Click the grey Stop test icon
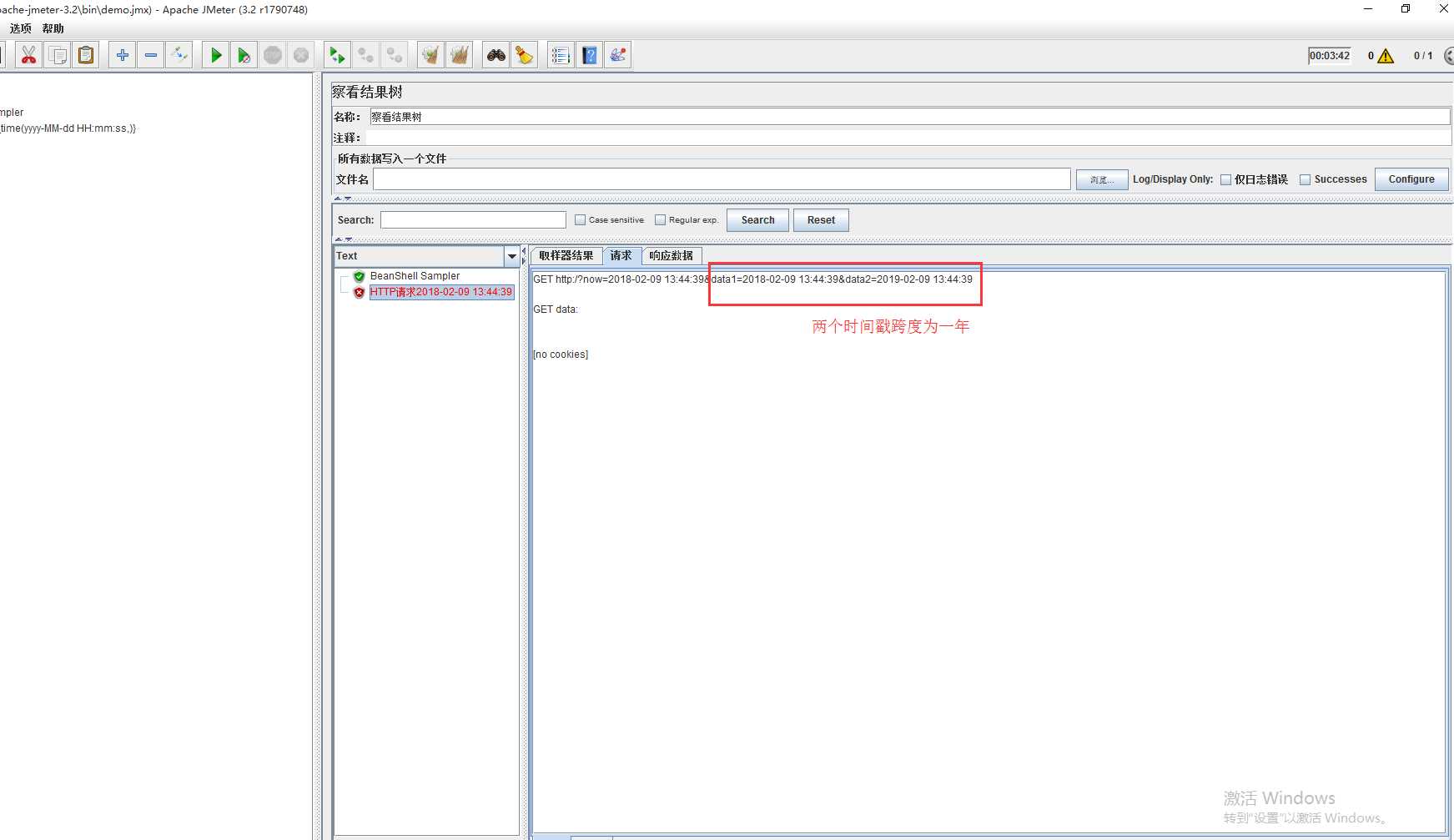Image resolution: width=1454 pixels, height=840 pixels. (x=273, y=55)
